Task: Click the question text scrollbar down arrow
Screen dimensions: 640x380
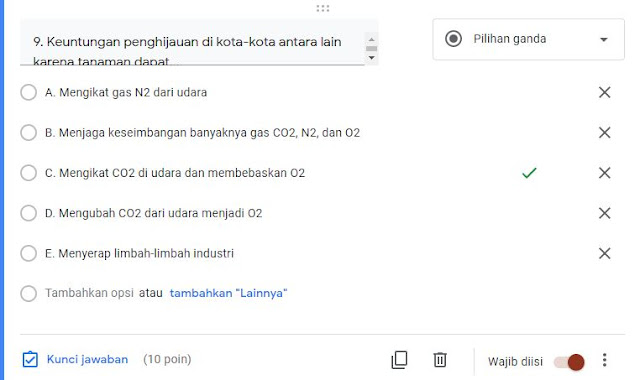Action: (371, 58)
